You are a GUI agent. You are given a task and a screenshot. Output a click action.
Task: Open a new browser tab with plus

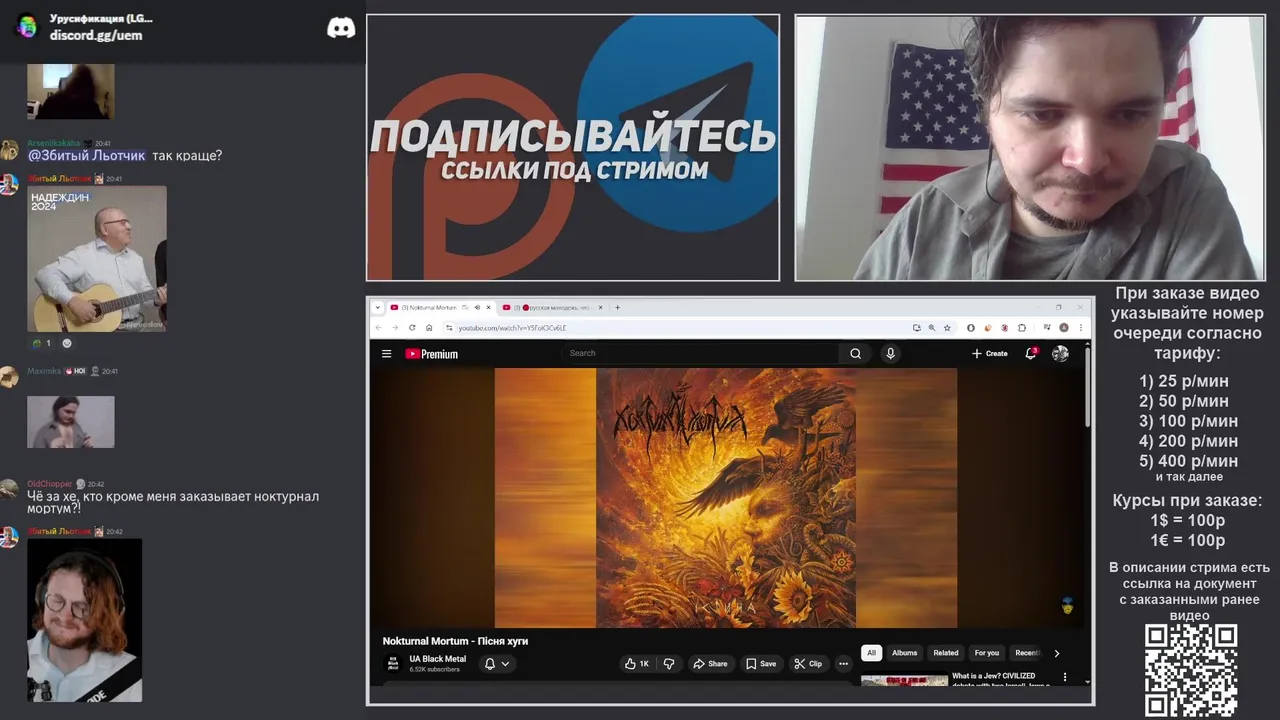click(x=617, y=307)
